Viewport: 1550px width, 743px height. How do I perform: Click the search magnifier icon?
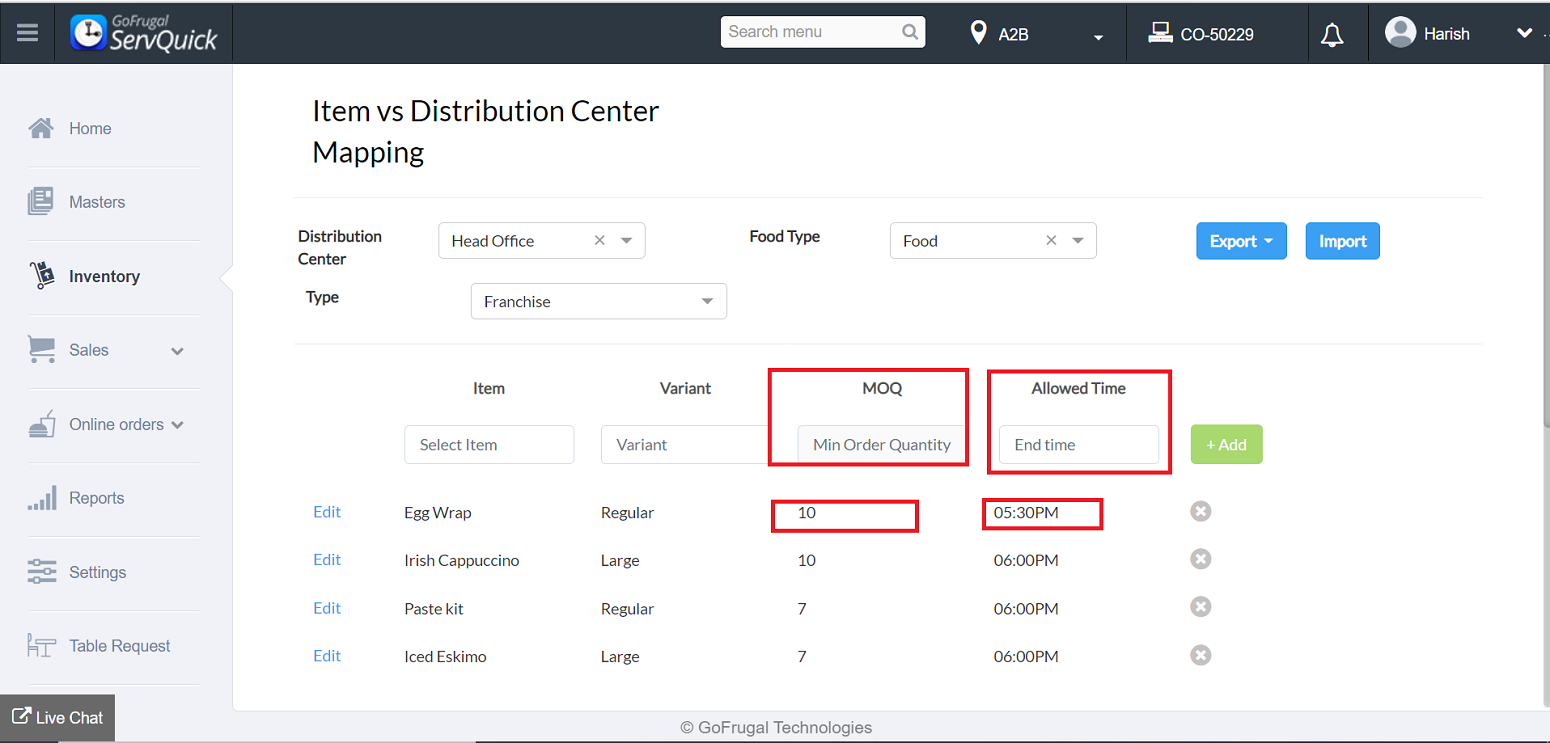point(910,32)
